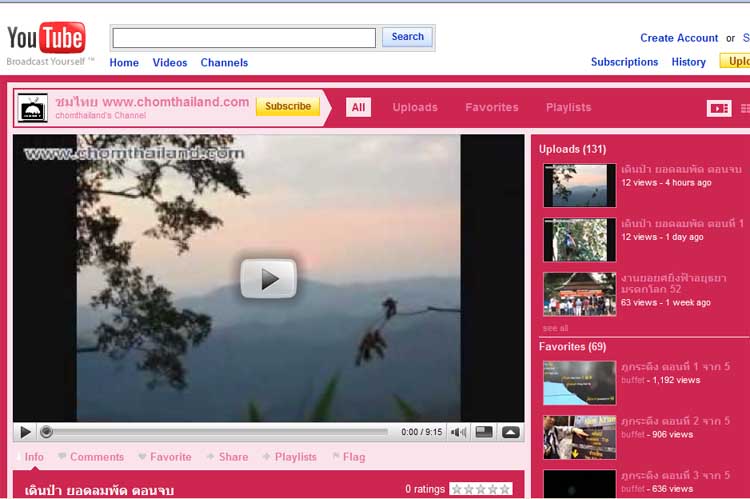Open the History link
The width and height of the screenshot is (750, 499).
pyautogui.click(x=688, y=62)
